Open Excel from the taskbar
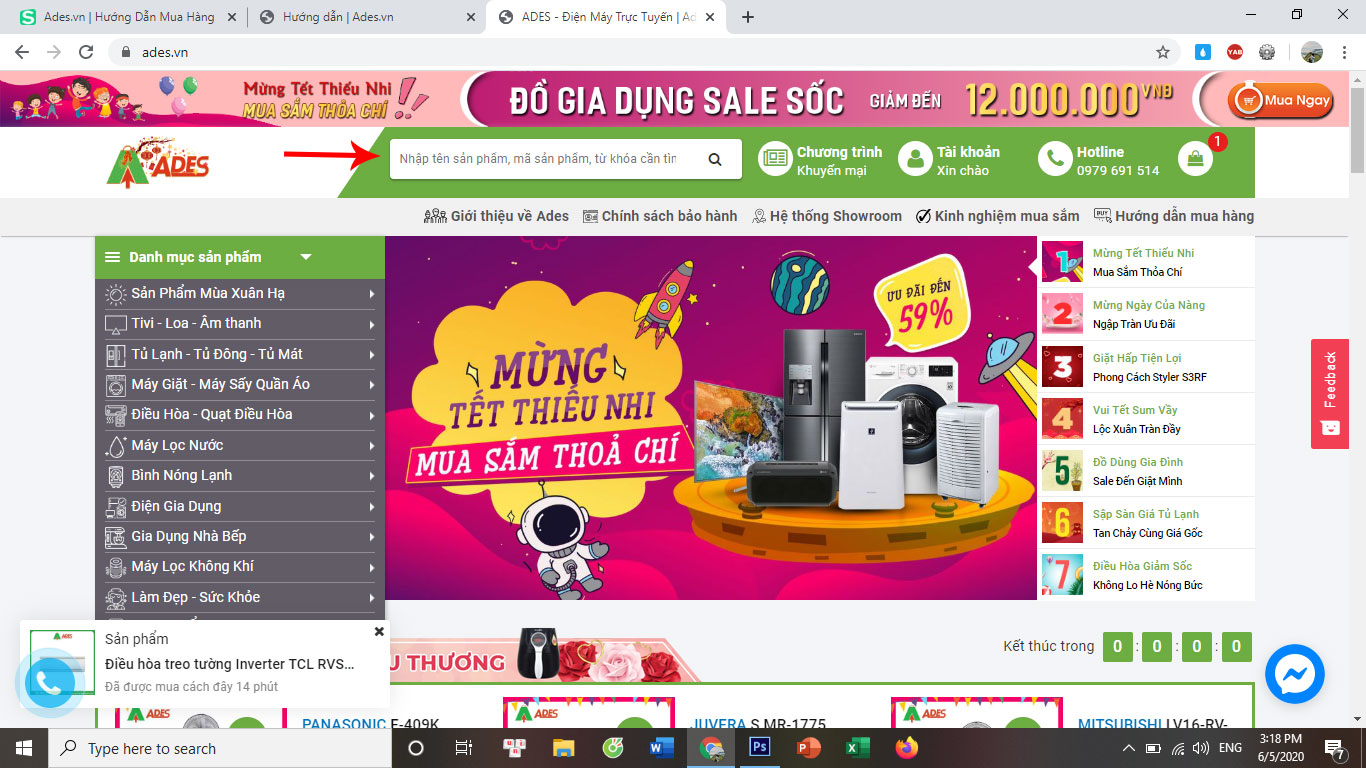 coord(857,748)
